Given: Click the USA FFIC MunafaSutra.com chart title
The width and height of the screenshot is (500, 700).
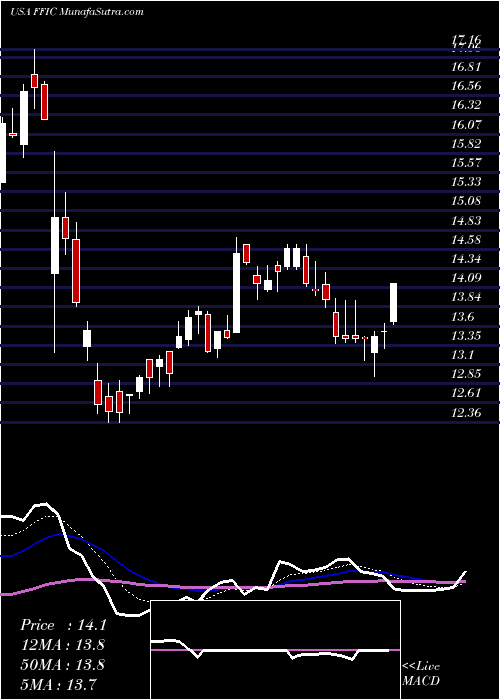Looking at the screenshot, I should [76, 12].
